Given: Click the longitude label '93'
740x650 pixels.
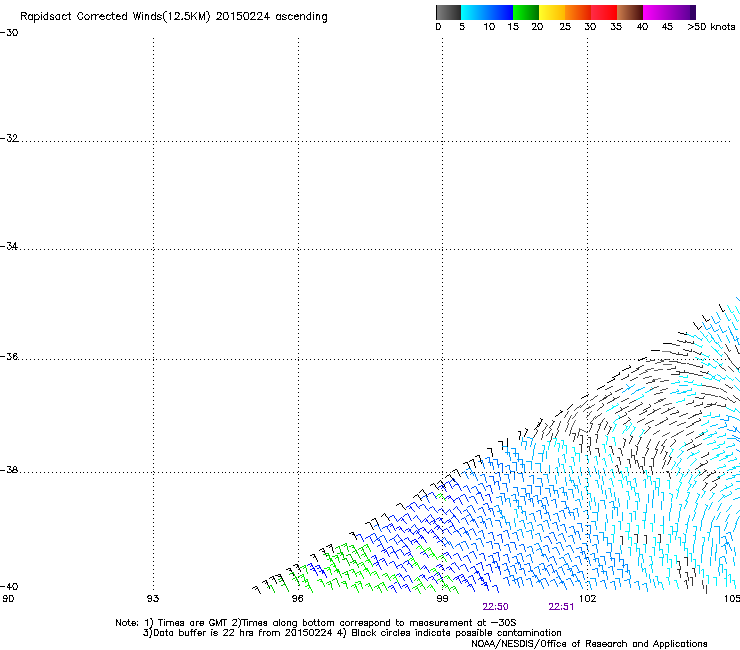Looking at the screenshot, I should (x=153, y=599).
